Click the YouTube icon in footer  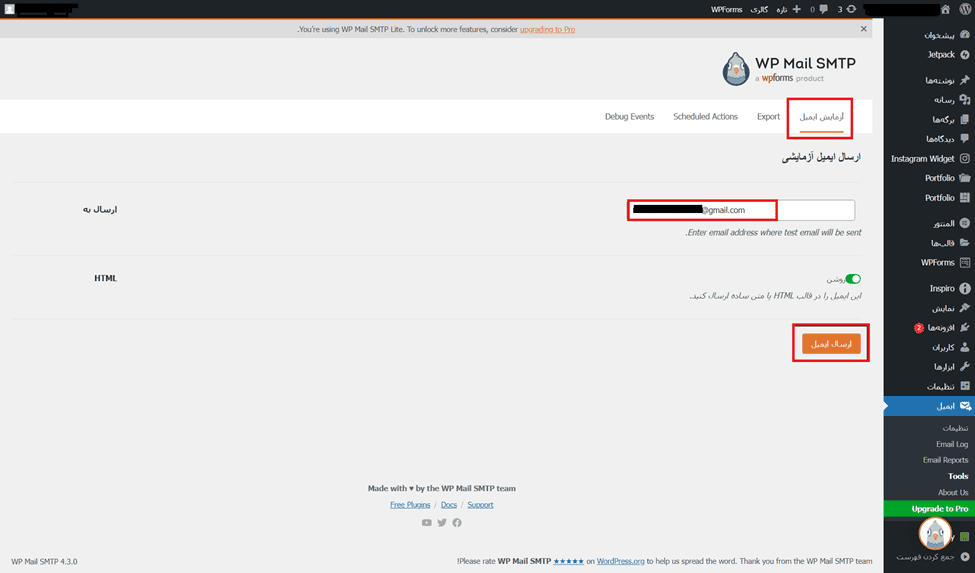[427, 522]
